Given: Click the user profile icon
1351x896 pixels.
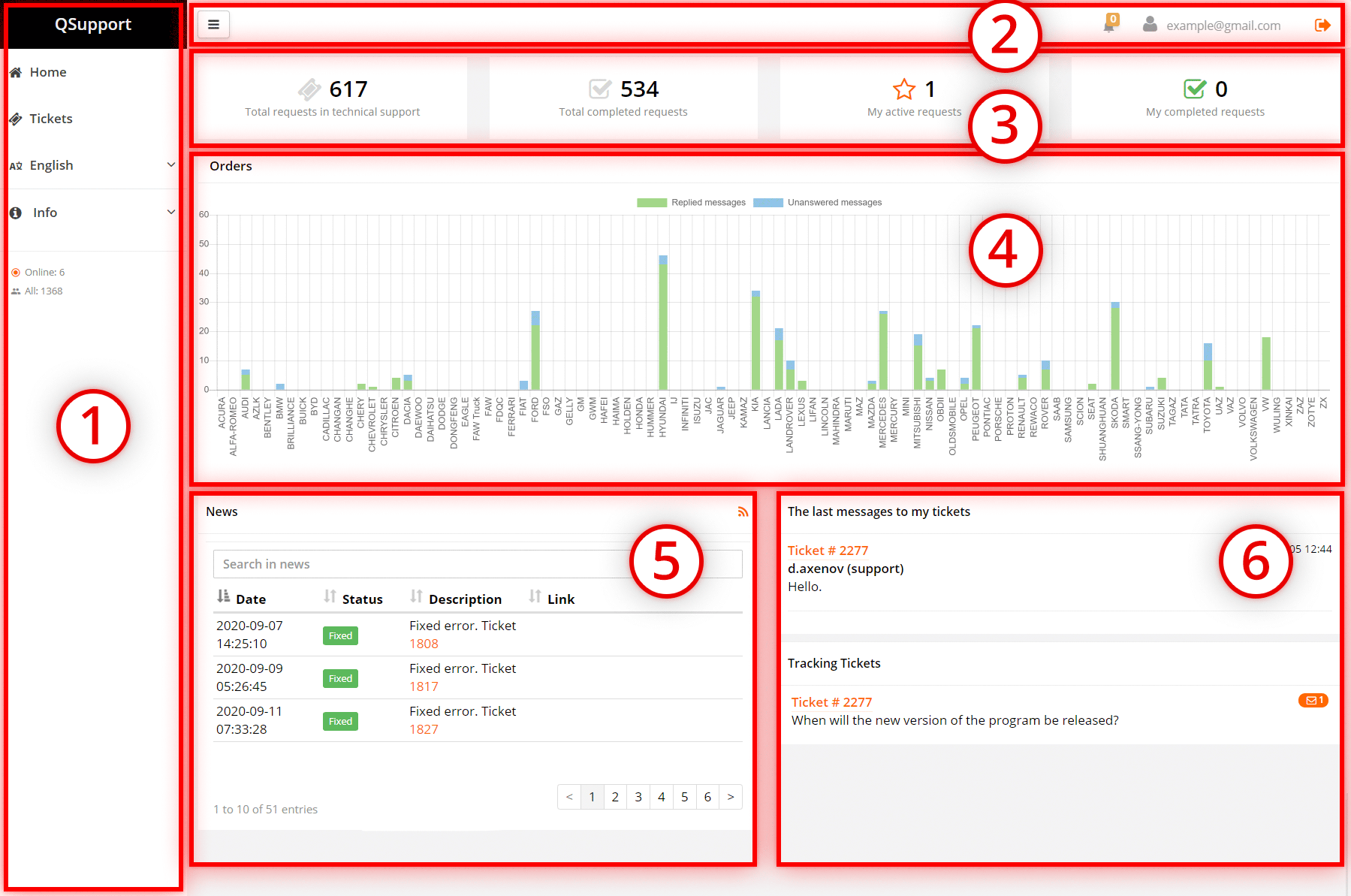Looking at the screenshot, I should [1149, 25].
